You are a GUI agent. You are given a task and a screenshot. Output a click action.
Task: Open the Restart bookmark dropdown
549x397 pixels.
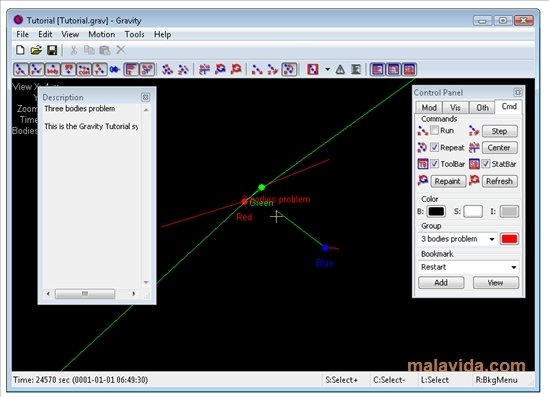[x=513, y=267]
